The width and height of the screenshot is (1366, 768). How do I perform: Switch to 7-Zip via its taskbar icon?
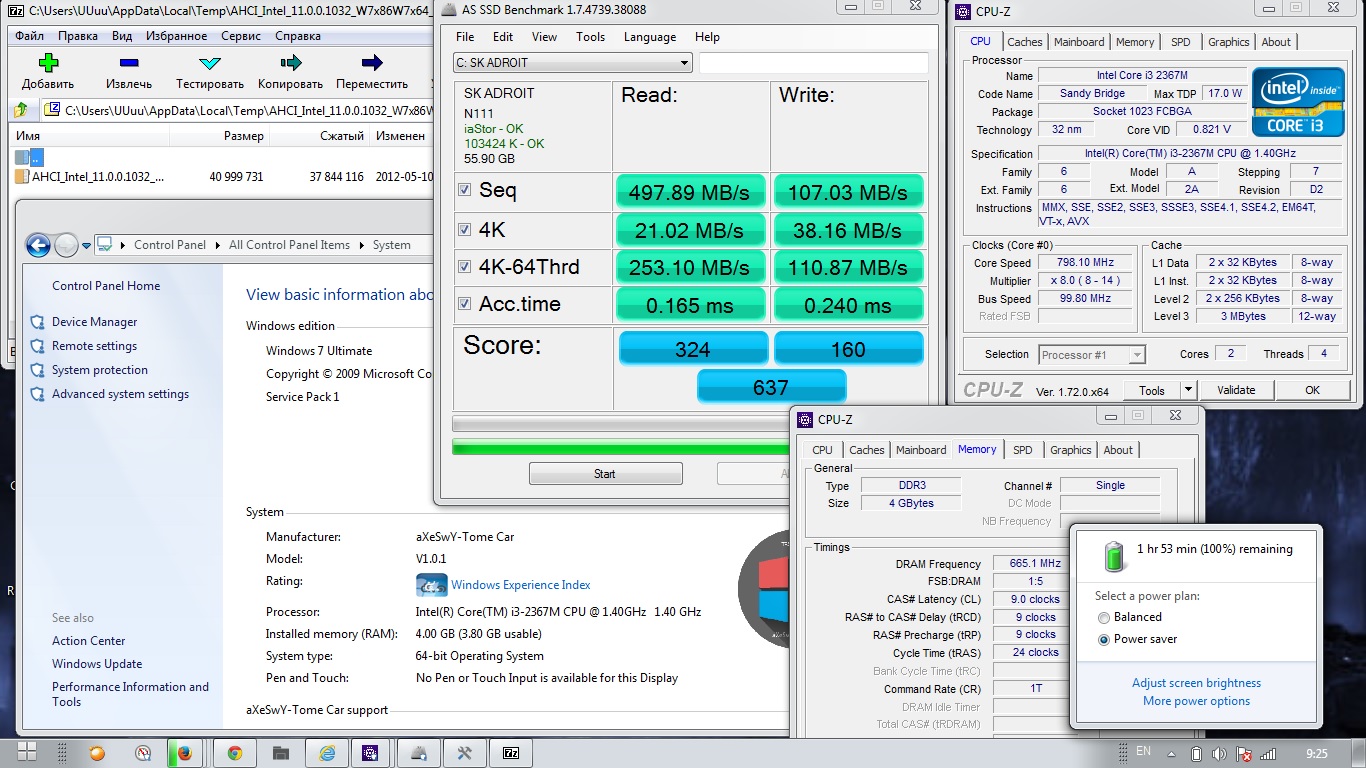pyautogui.click(x=511, y=753)
